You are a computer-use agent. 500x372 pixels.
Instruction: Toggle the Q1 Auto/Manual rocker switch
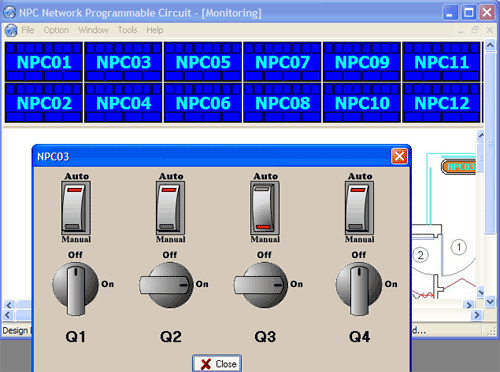click(76, 208)
